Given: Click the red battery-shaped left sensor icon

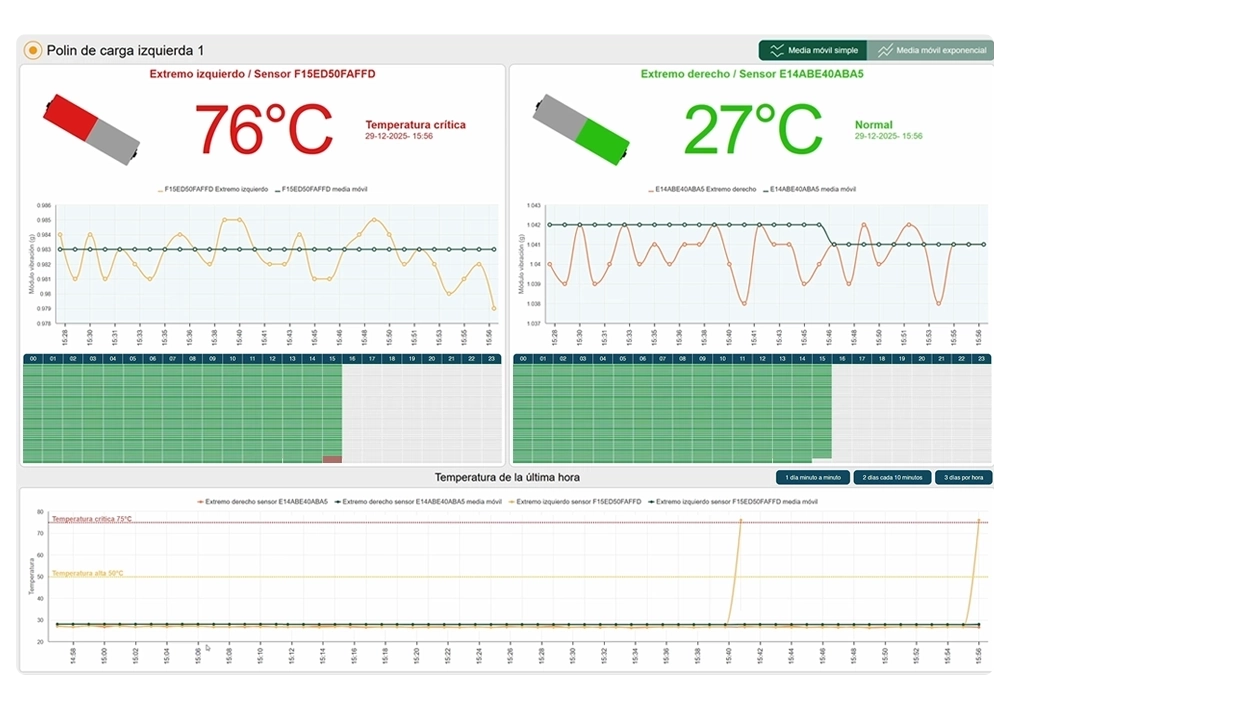Looking at the screenshot, I should (x=91, y=128).
